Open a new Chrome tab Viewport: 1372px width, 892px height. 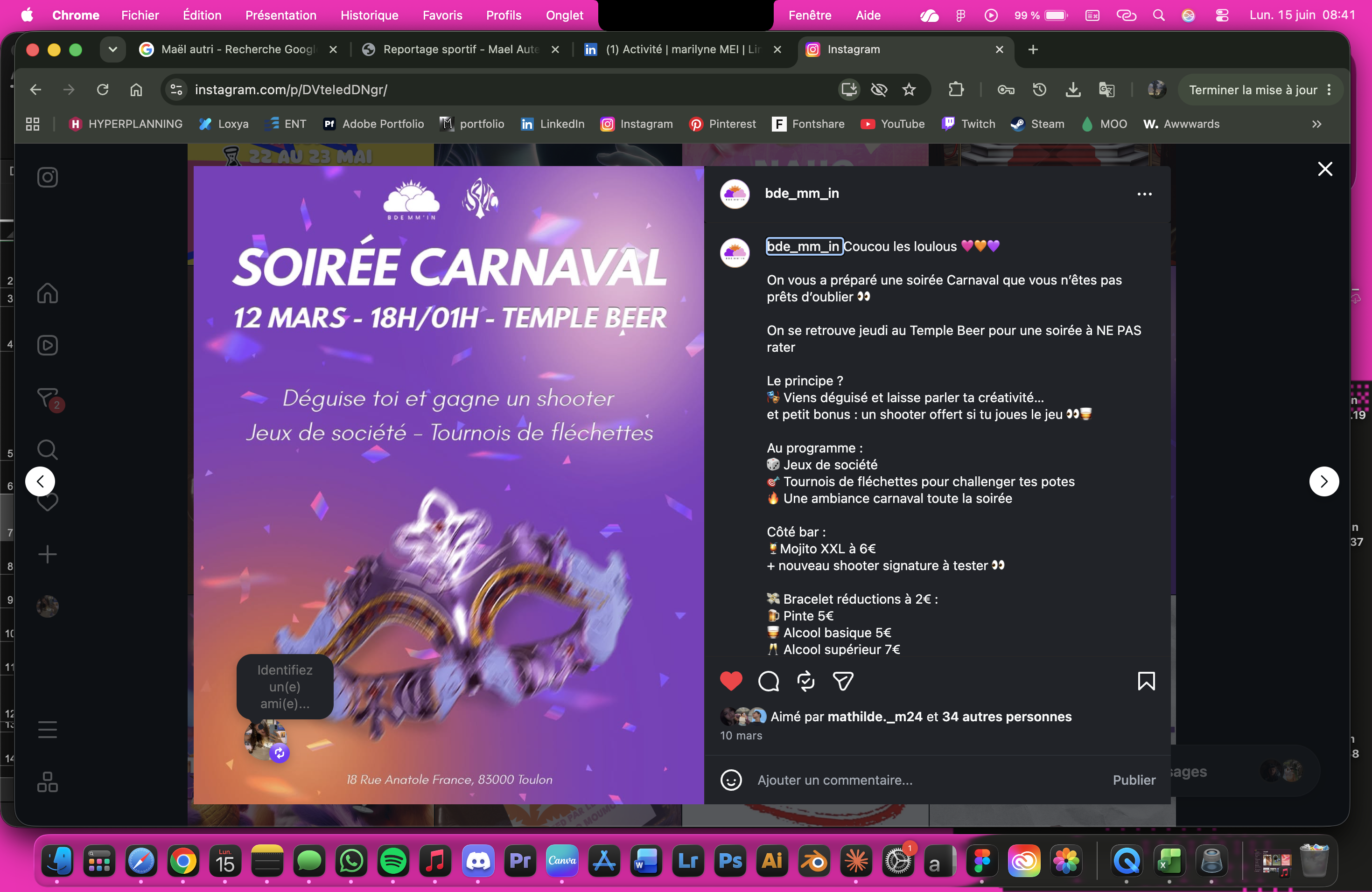click(x=1033, y=49)
